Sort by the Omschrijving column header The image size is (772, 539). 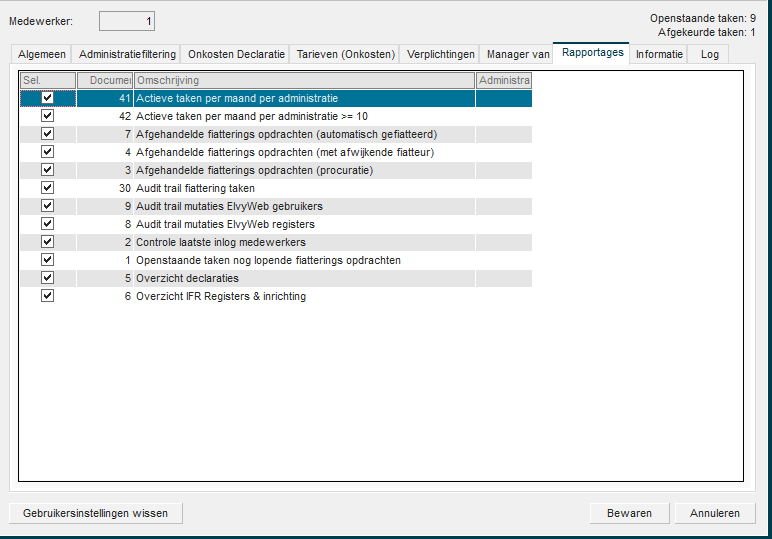(304, 80)
